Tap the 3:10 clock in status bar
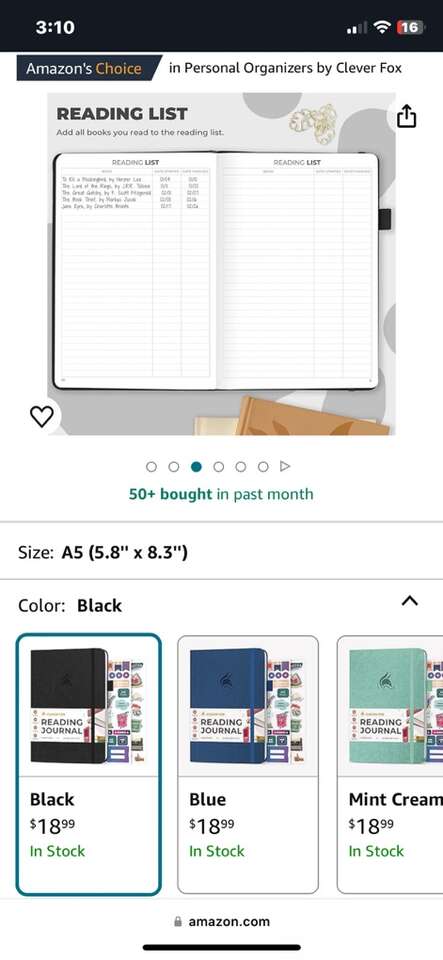The image size is (443, 960). (55, 27)
